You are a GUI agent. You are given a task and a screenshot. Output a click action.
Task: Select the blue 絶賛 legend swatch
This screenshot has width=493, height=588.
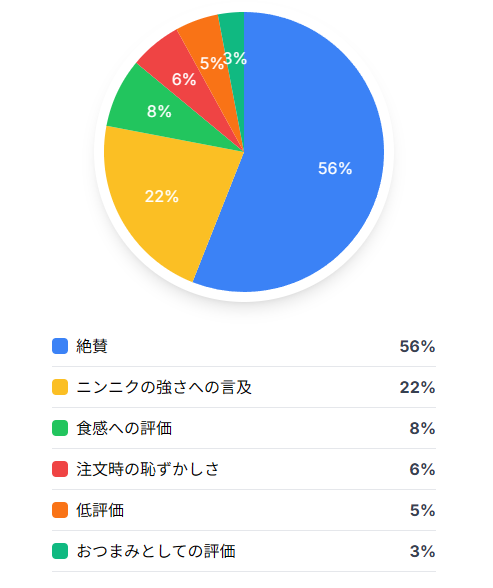point(60,346)
